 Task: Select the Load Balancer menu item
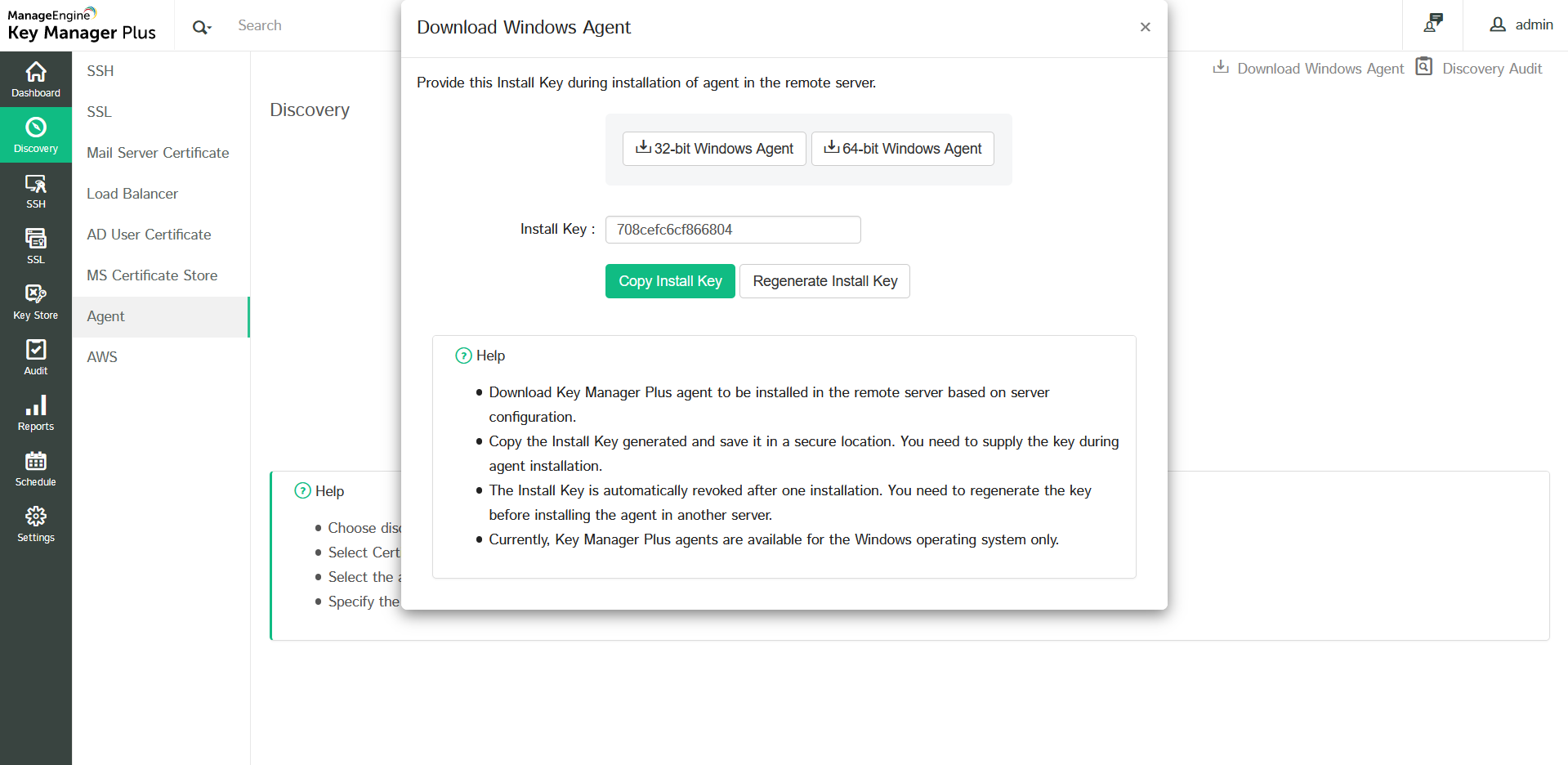(x=132, y=194)
